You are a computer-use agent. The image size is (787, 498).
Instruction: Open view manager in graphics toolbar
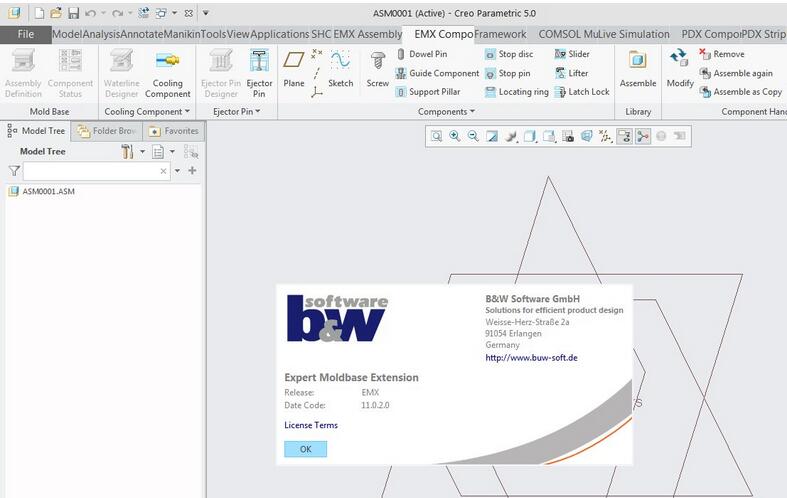[x=568, y=136]
